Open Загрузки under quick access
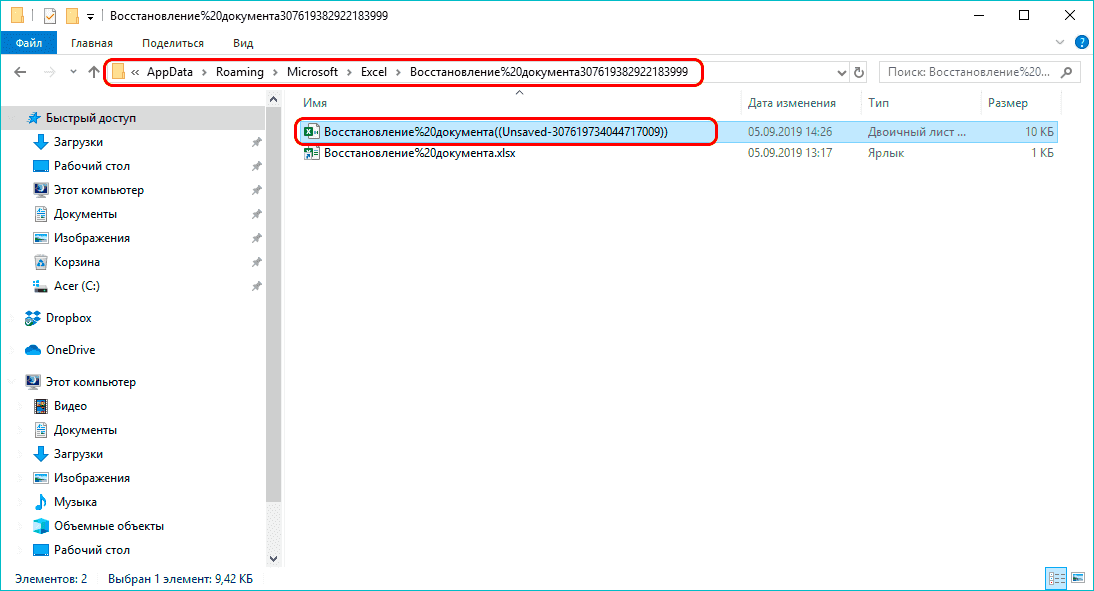1094x591 pixels. (78, 142)
